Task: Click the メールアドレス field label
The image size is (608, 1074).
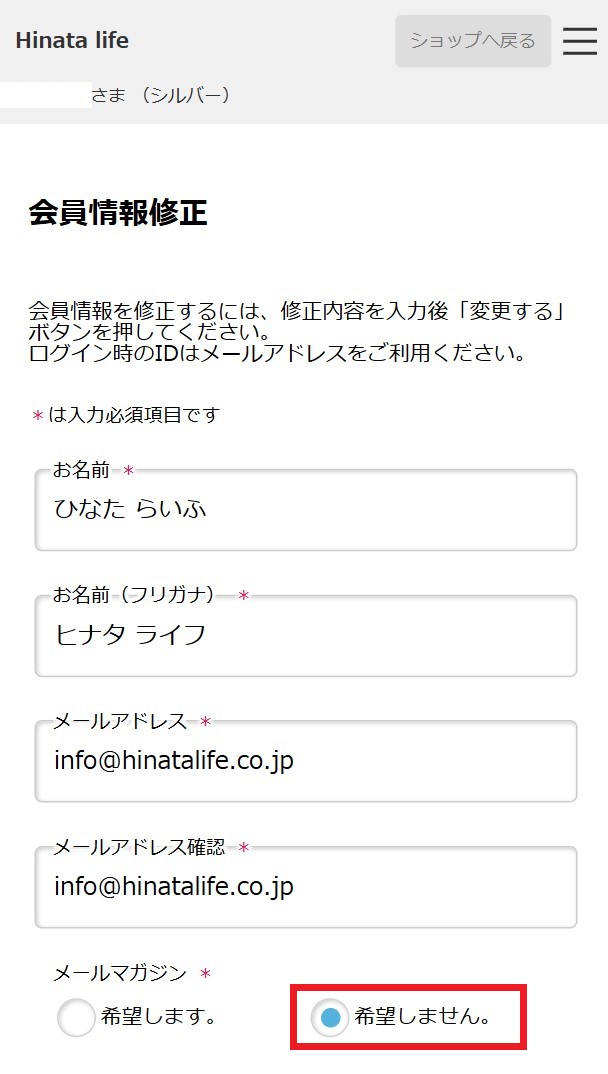Action: tap(119, 721)
